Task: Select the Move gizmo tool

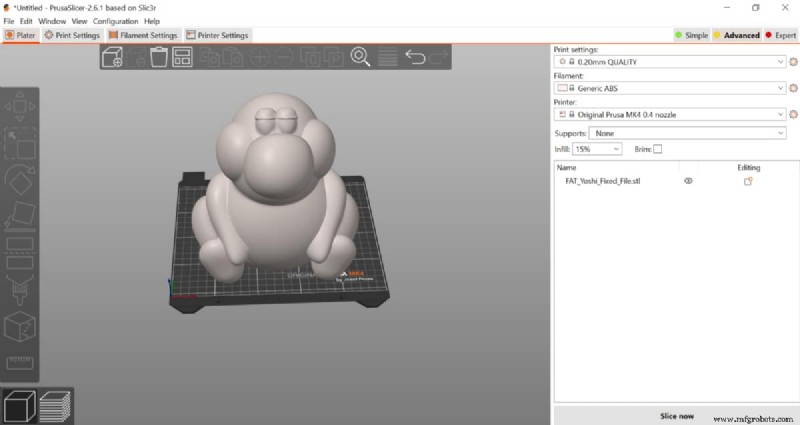Action: pyautogui.click(x=20, y=107)
